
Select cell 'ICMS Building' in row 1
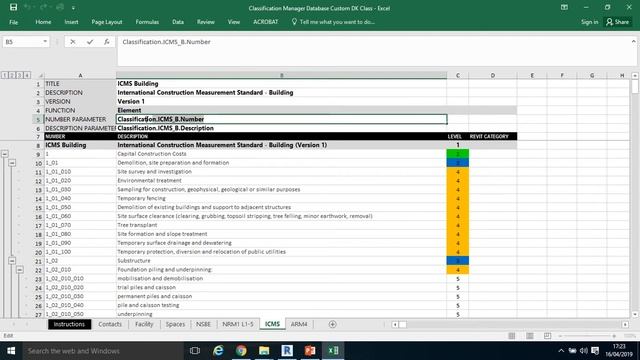click(282, 84)
